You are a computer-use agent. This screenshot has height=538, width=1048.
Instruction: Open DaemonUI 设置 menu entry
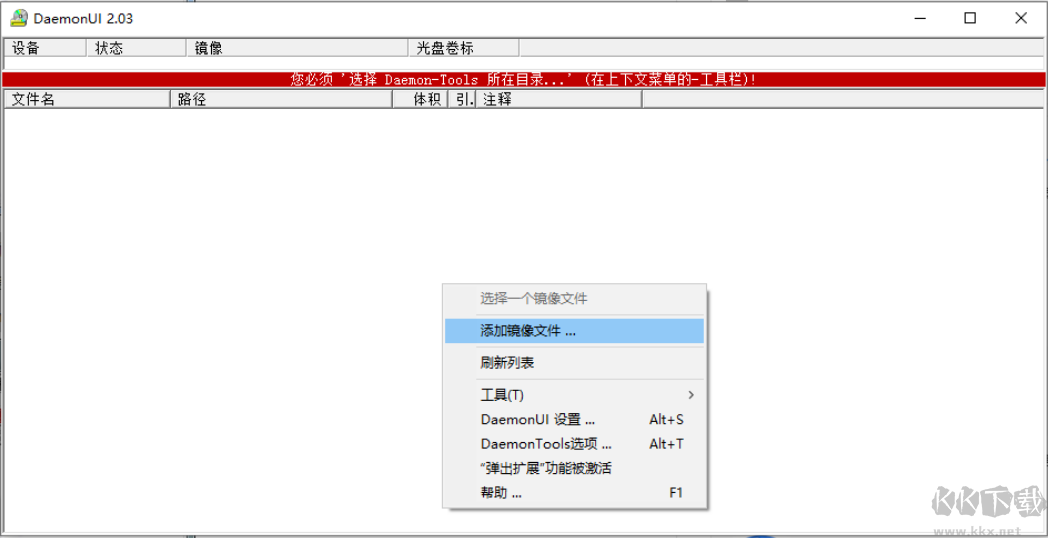574,420
